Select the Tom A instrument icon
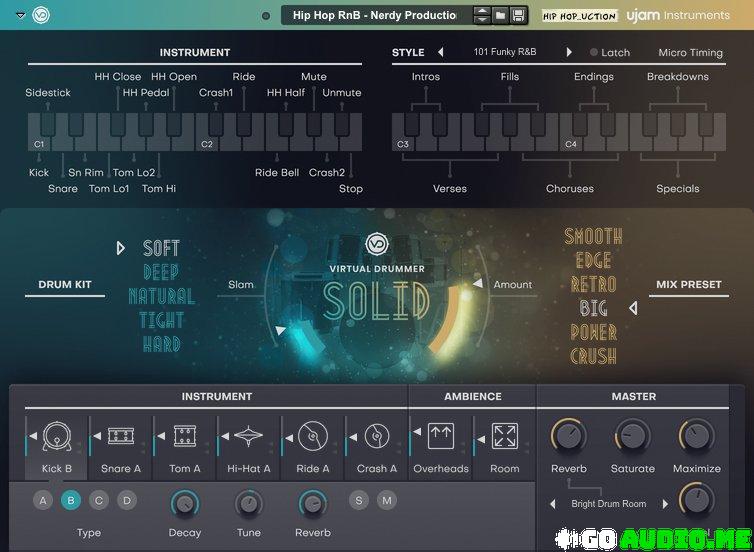This screenshot has height=552, width=754. 185,436
